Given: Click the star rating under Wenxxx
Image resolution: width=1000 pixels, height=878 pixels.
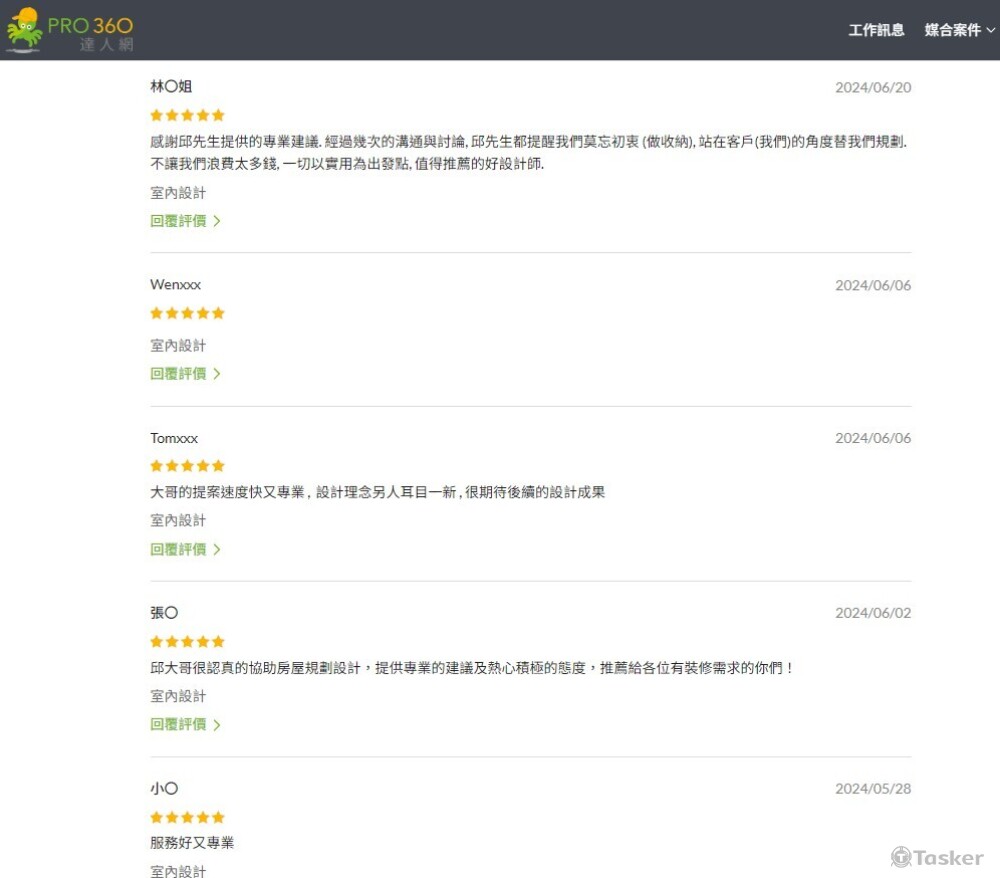Looking at the screenshot, I should pos(187,313).
